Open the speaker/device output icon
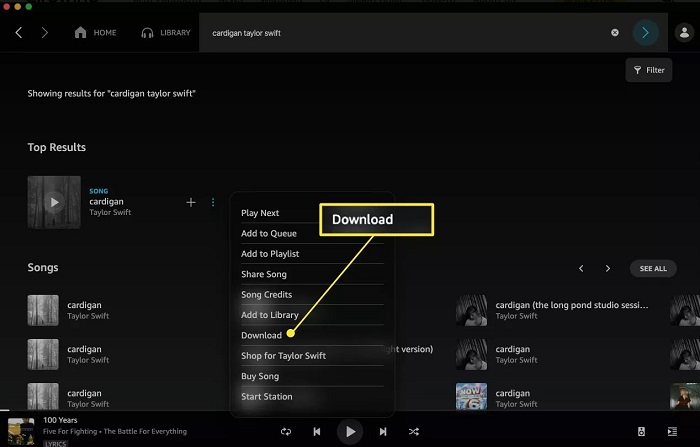The width and height of the screenshot is (700, 447). coord(641,431)
